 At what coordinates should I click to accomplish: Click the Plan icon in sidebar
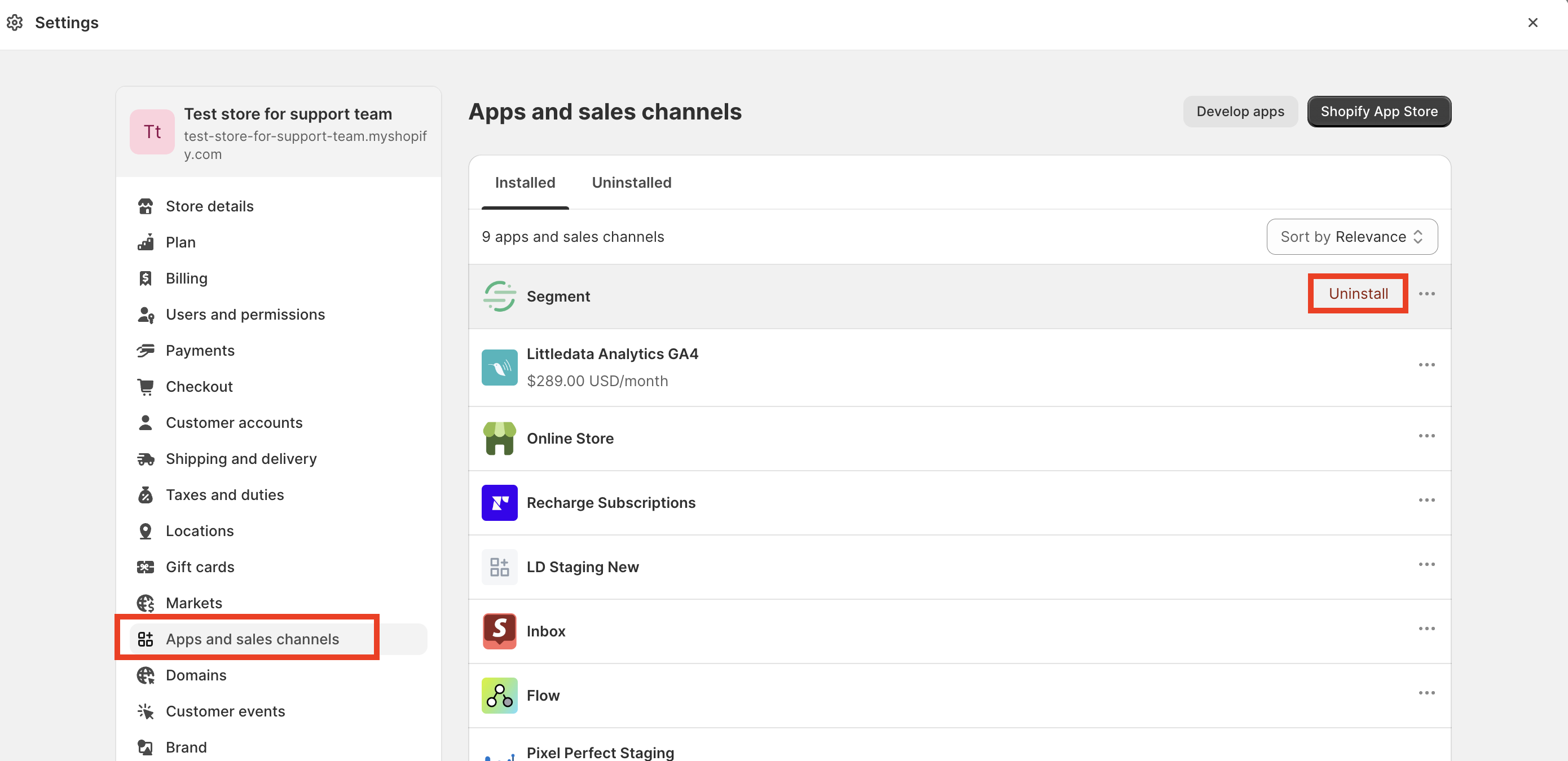click(x=146, y=242)
